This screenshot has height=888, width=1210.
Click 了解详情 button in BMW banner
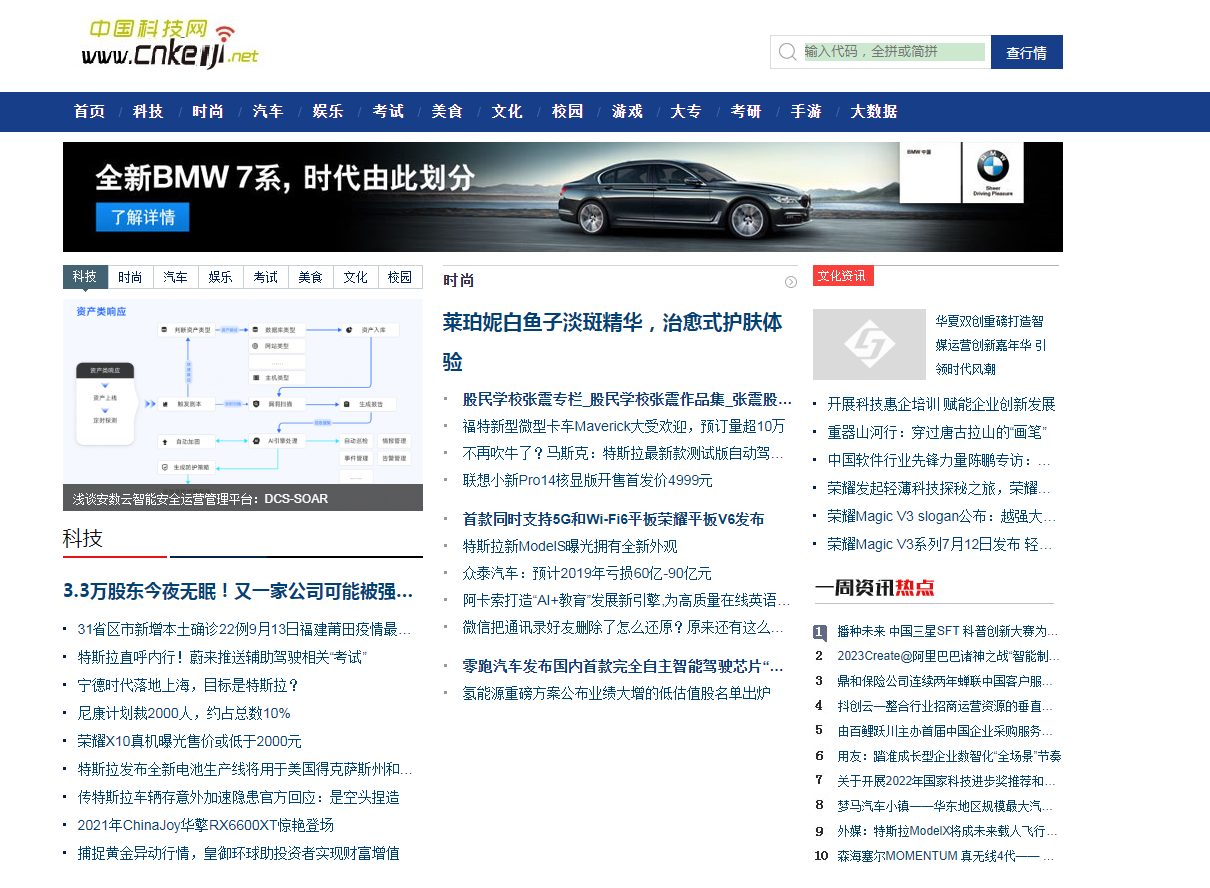point(143,217)
